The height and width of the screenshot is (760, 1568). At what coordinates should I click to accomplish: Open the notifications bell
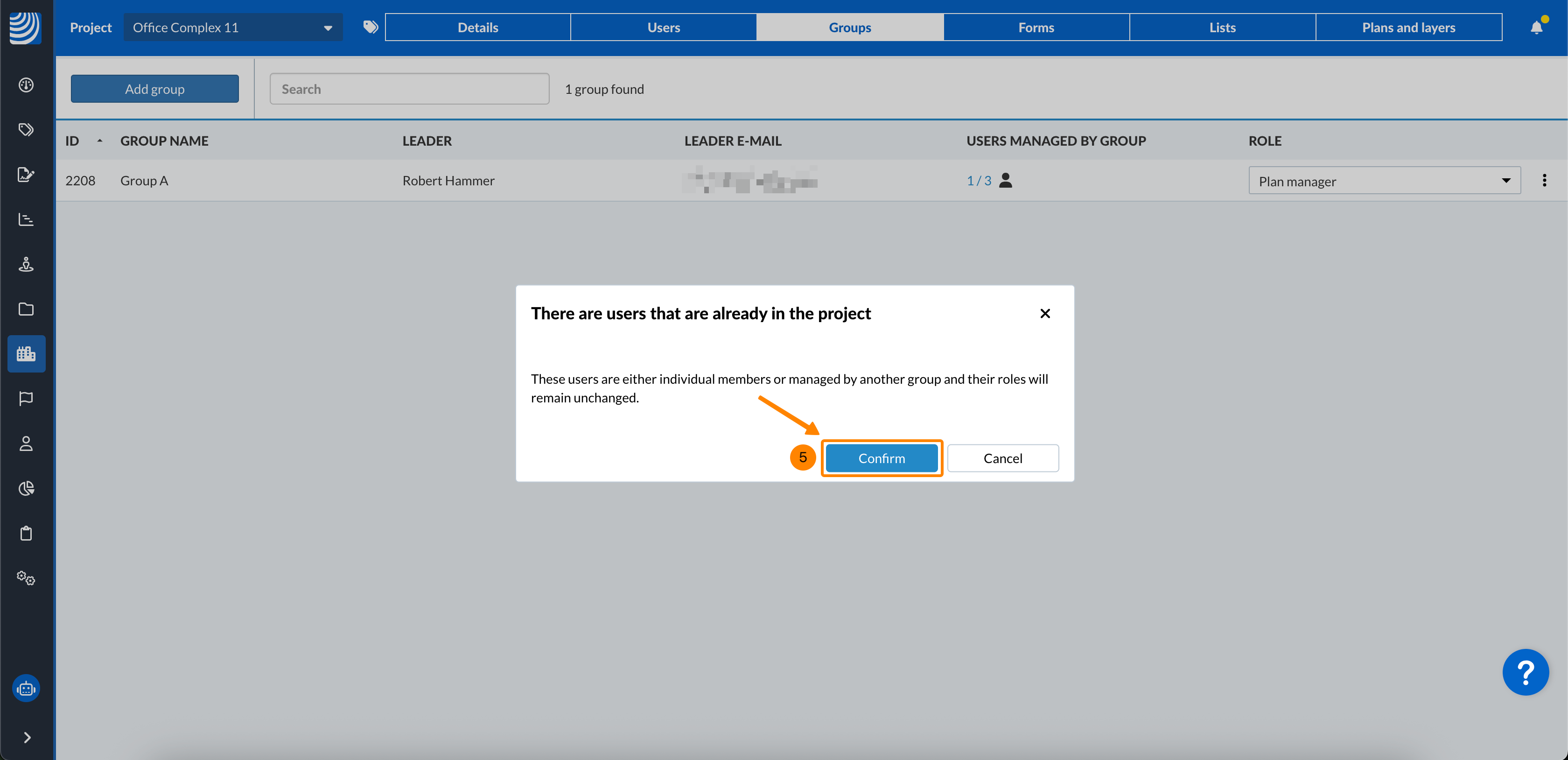1536,28
